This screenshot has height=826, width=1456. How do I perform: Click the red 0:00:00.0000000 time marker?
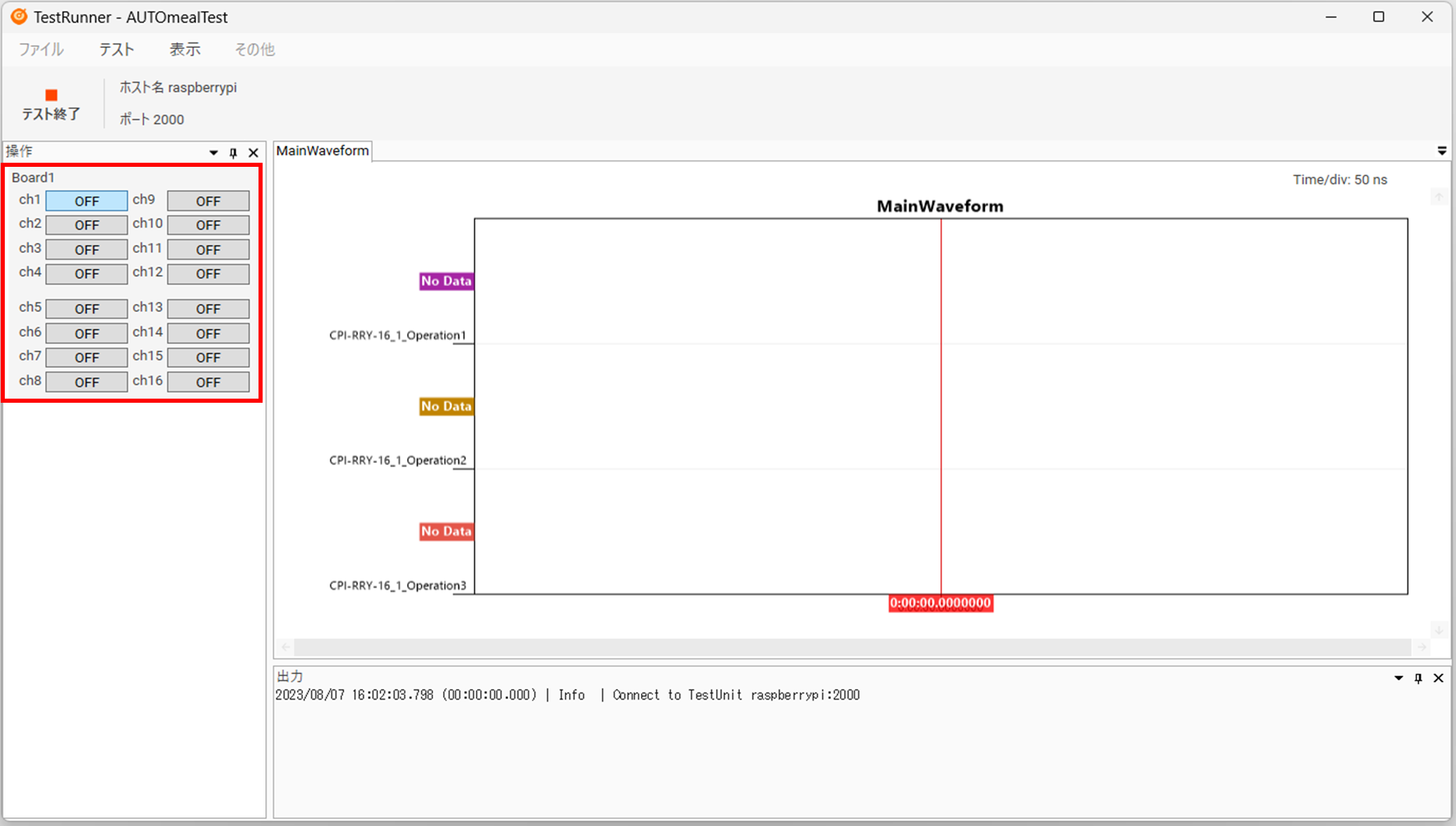[941, 603]
